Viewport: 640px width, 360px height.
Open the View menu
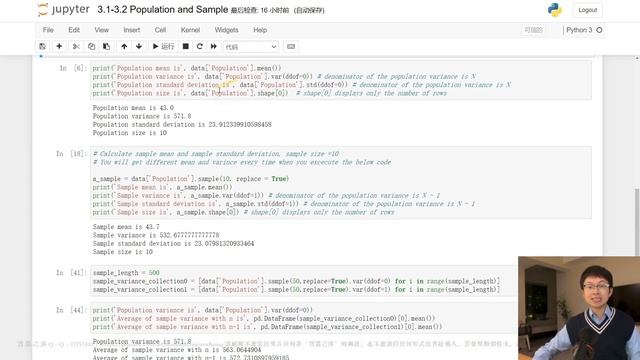102,30
